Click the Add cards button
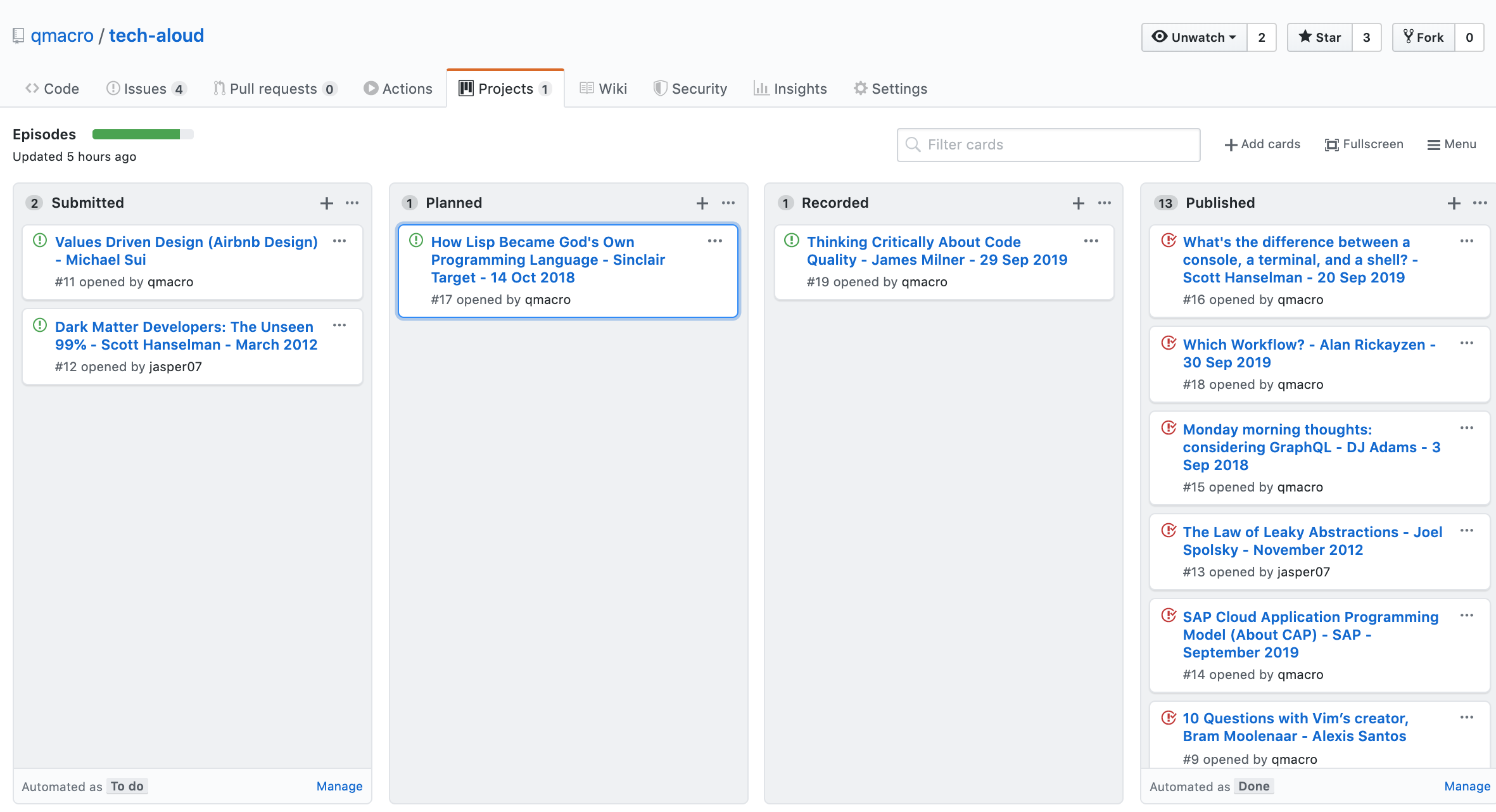Screen dimensions: 1496x812 (1262, 144)
